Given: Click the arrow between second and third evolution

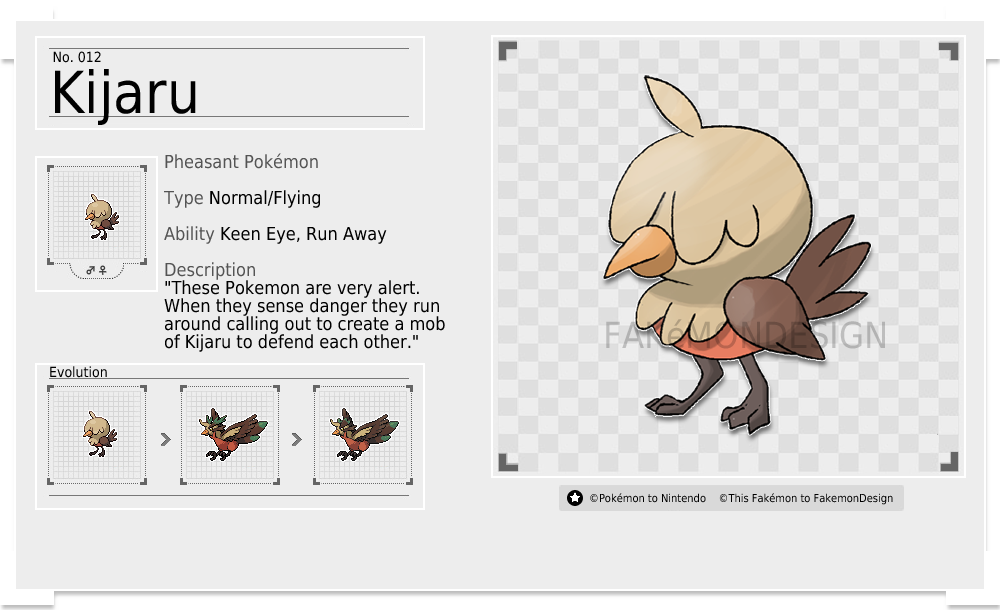Looking at the screenshot, I should (297, 440).
